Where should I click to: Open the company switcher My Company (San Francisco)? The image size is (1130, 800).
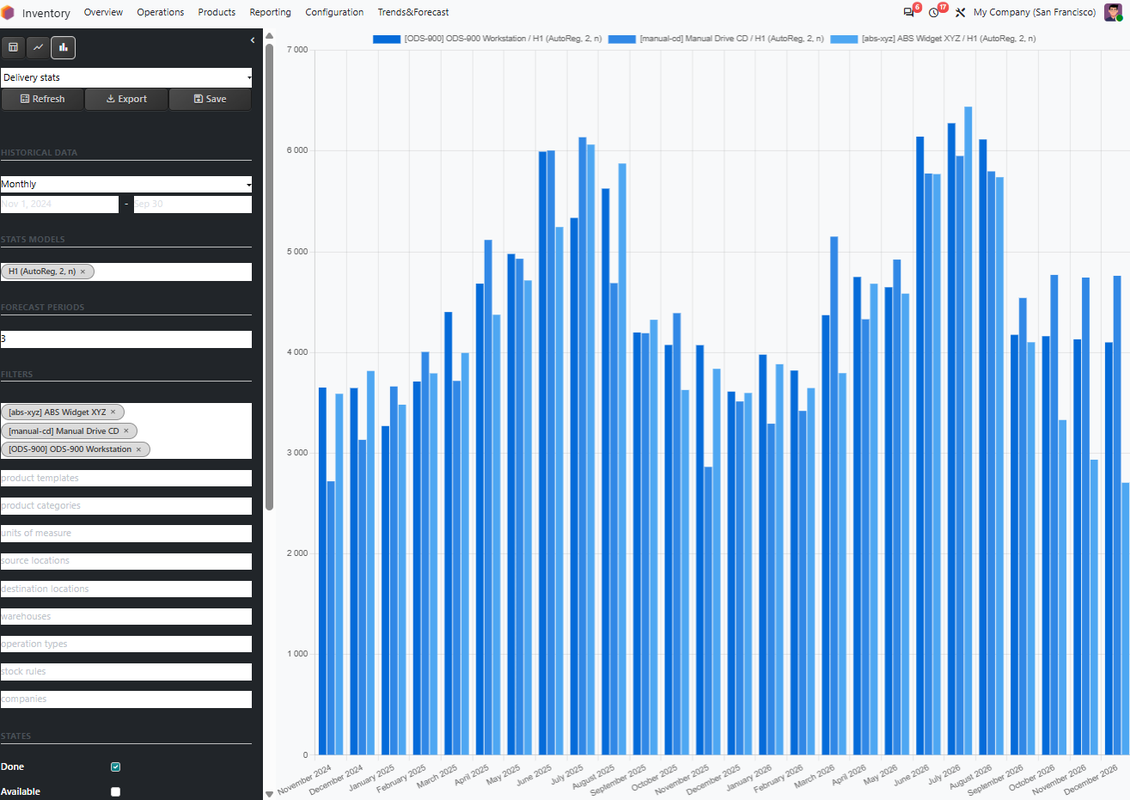point(1034,12)
